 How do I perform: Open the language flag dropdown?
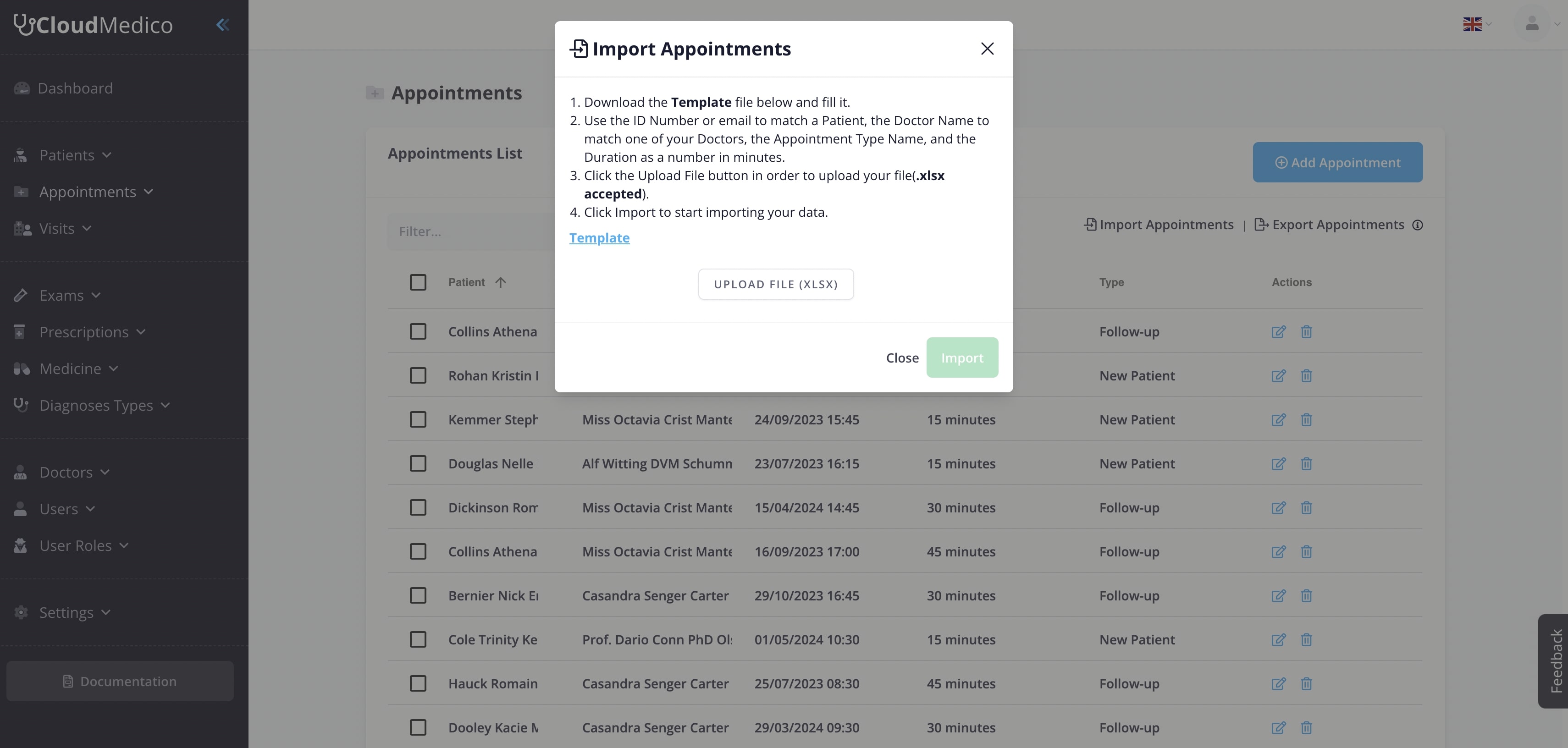1477,24
